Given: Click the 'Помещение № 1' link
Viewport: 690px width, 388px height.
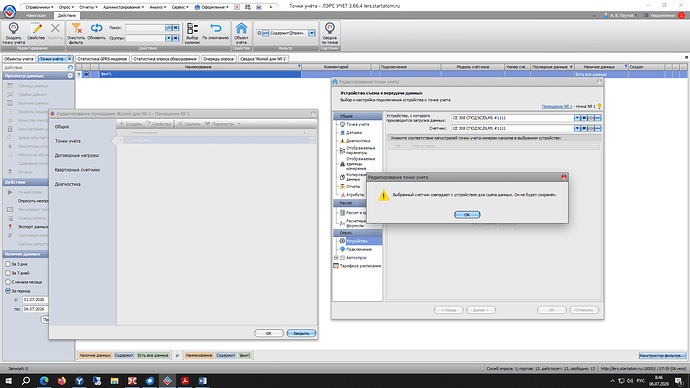Looking at the screenshot, I should click(x=557, y=106).
